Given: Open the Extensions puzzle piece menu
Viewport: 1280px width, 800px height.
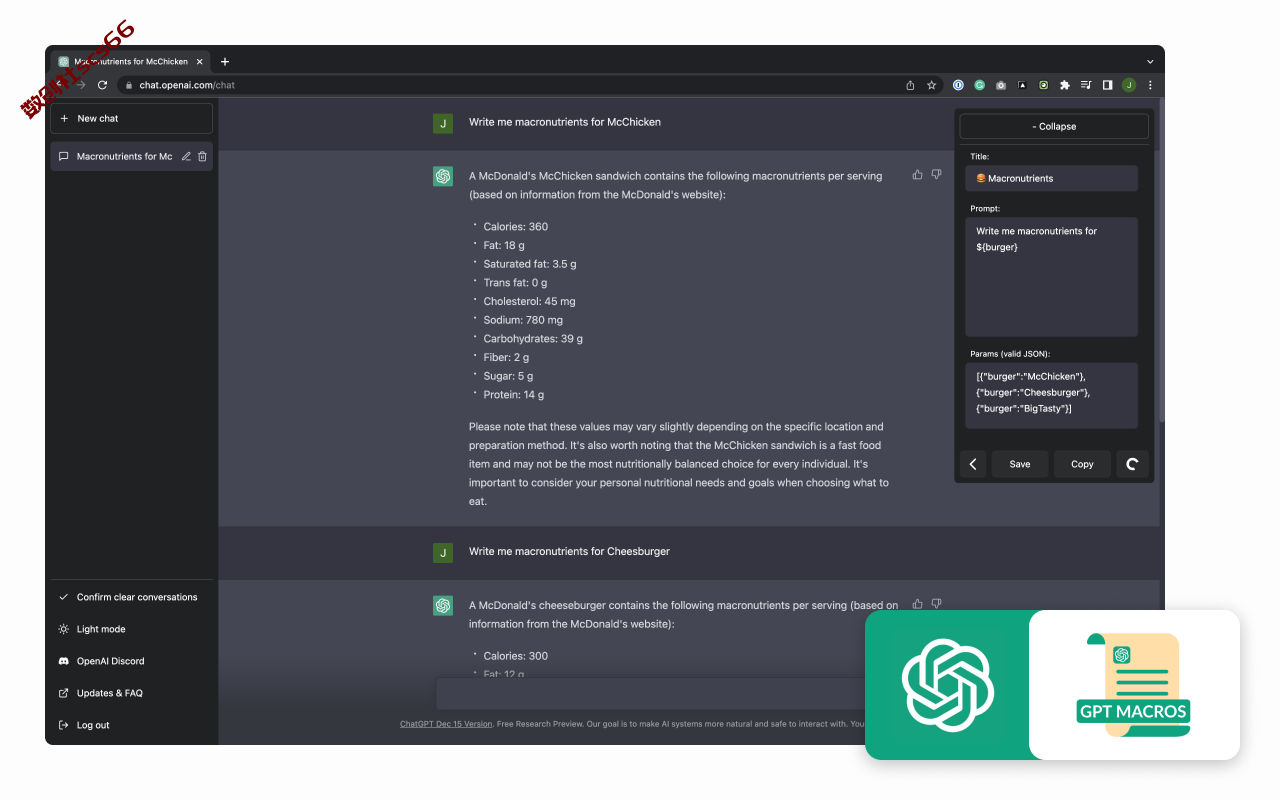Looking at the screenshot, I should (1065, 85).
